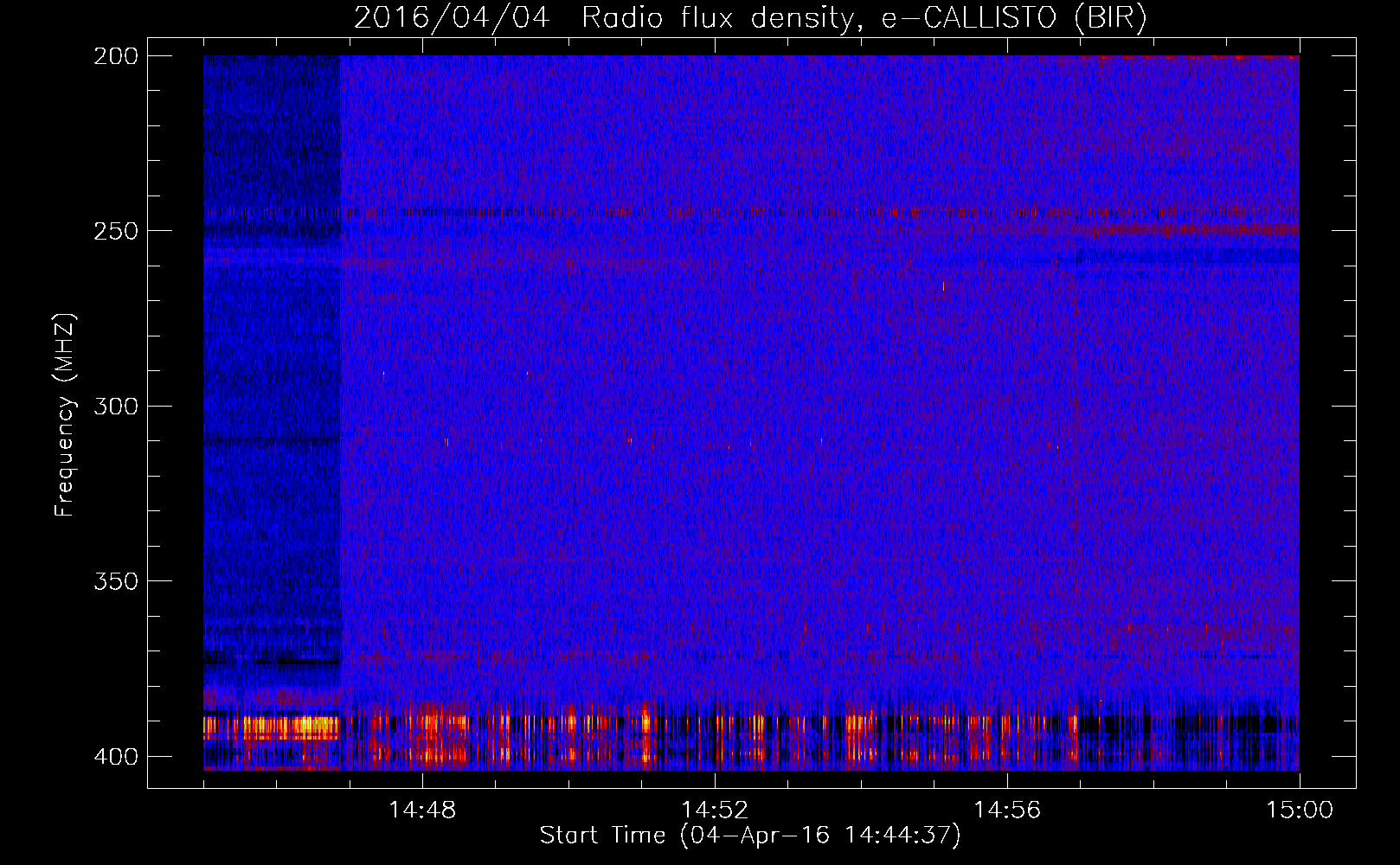1400x865 pixels.
Task: Click the 14:52 time tick label
Action: click(715, 811)
